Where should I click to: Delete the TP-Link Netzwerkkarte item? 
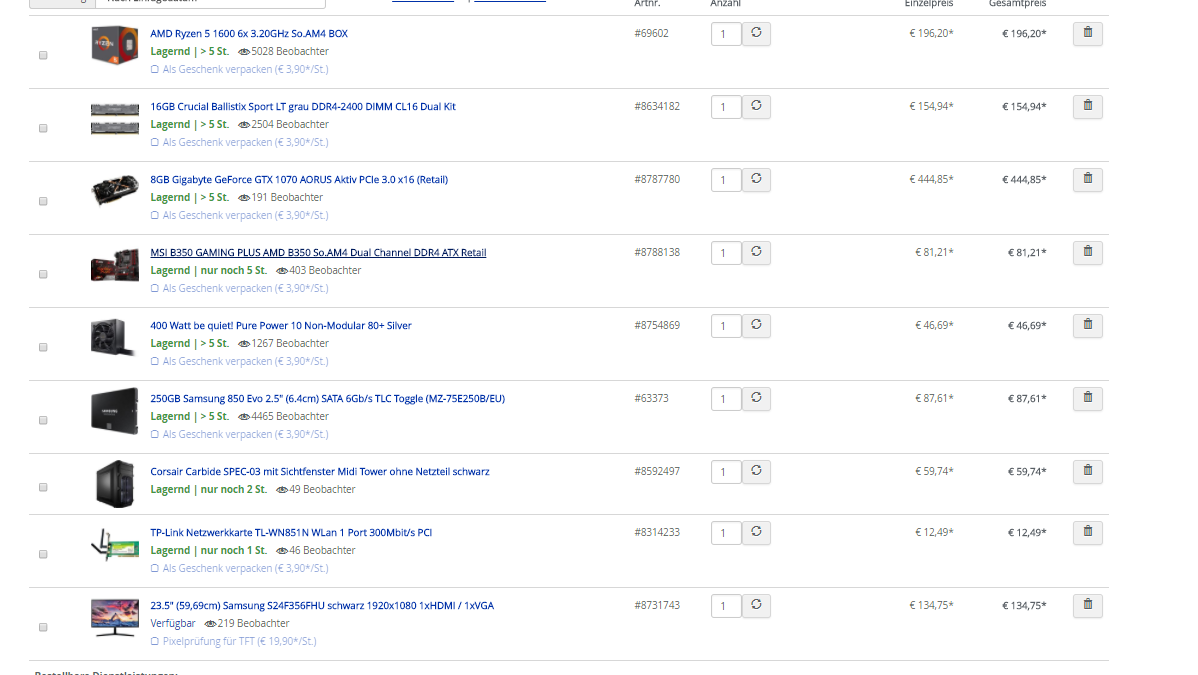[x=1087, y=532]
